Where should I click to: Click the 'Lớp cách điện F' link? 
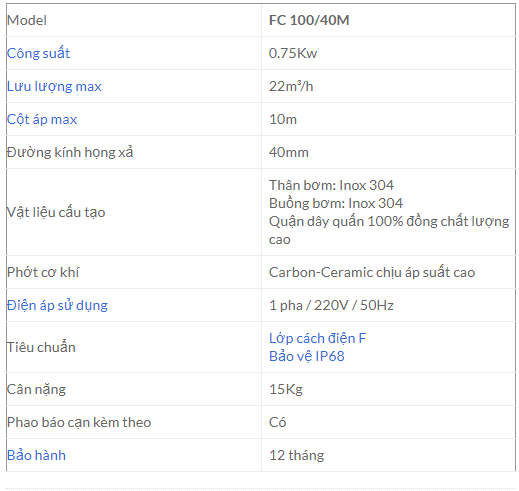317,338
